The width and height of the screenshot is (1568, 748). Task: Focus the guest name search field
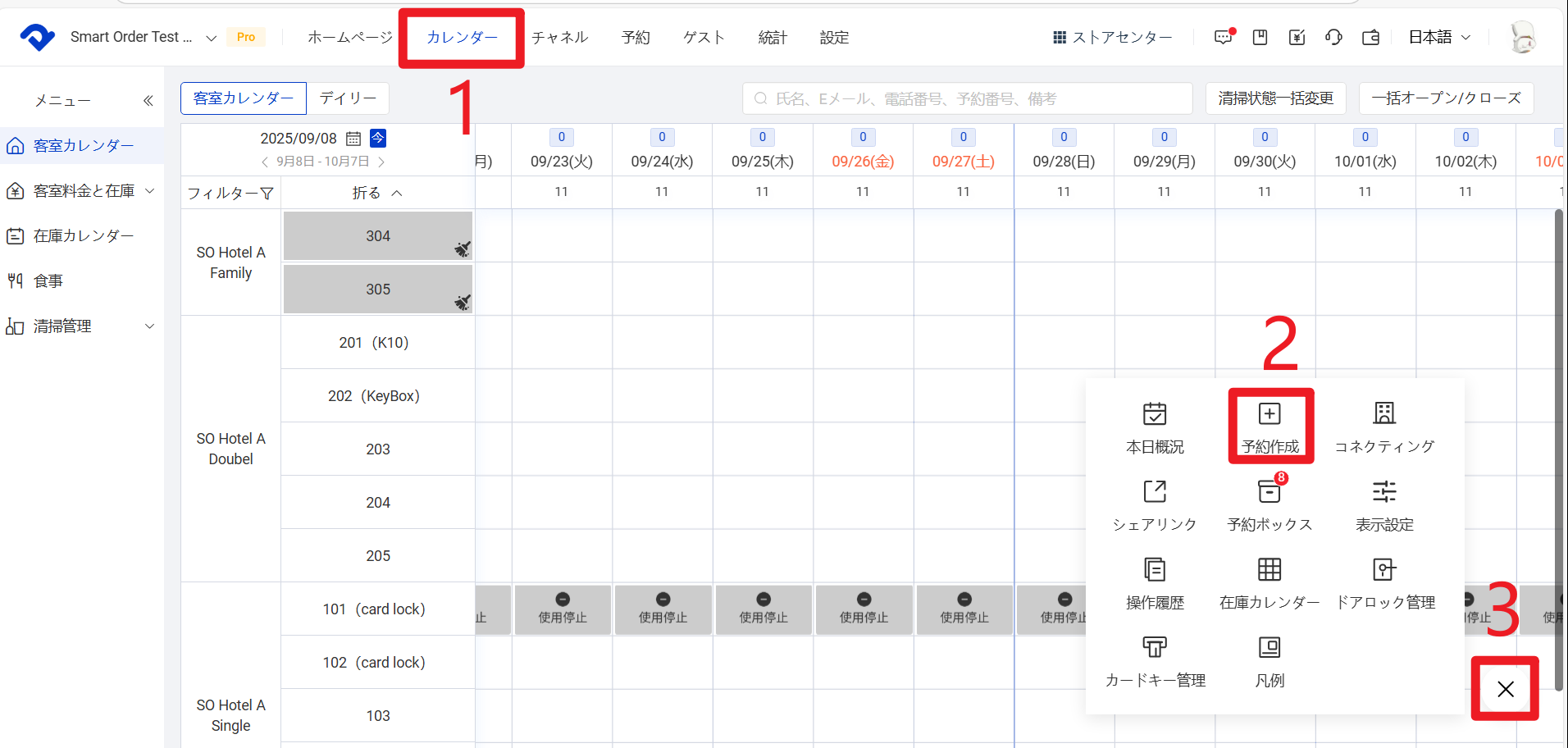tap(968, 98)
